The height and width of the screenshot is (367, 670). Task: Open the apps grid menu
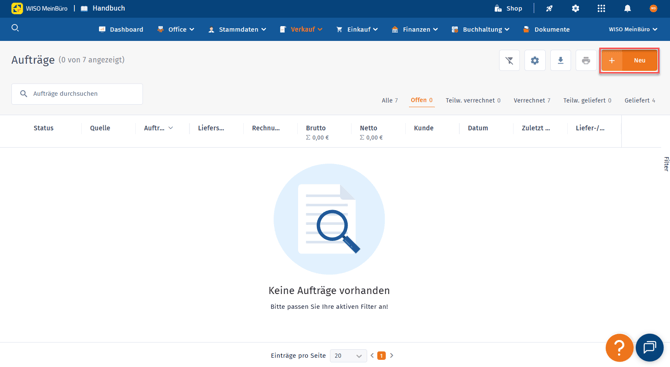click(x=601, y=9)
